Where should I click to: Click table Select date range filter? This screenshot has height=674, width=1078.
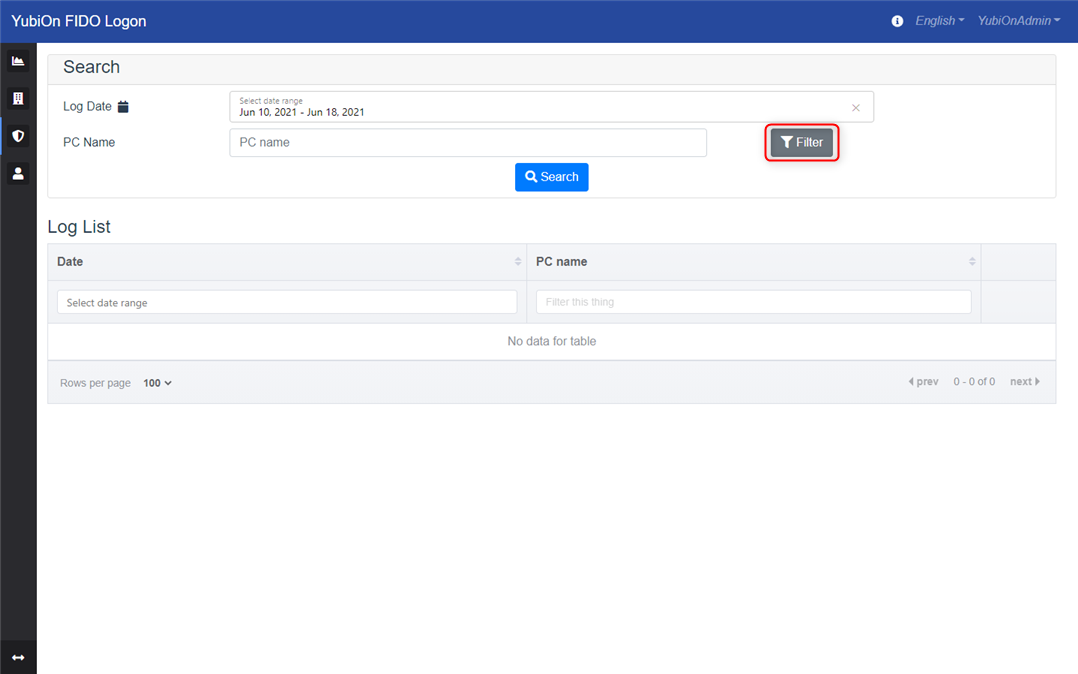(287, 302)
